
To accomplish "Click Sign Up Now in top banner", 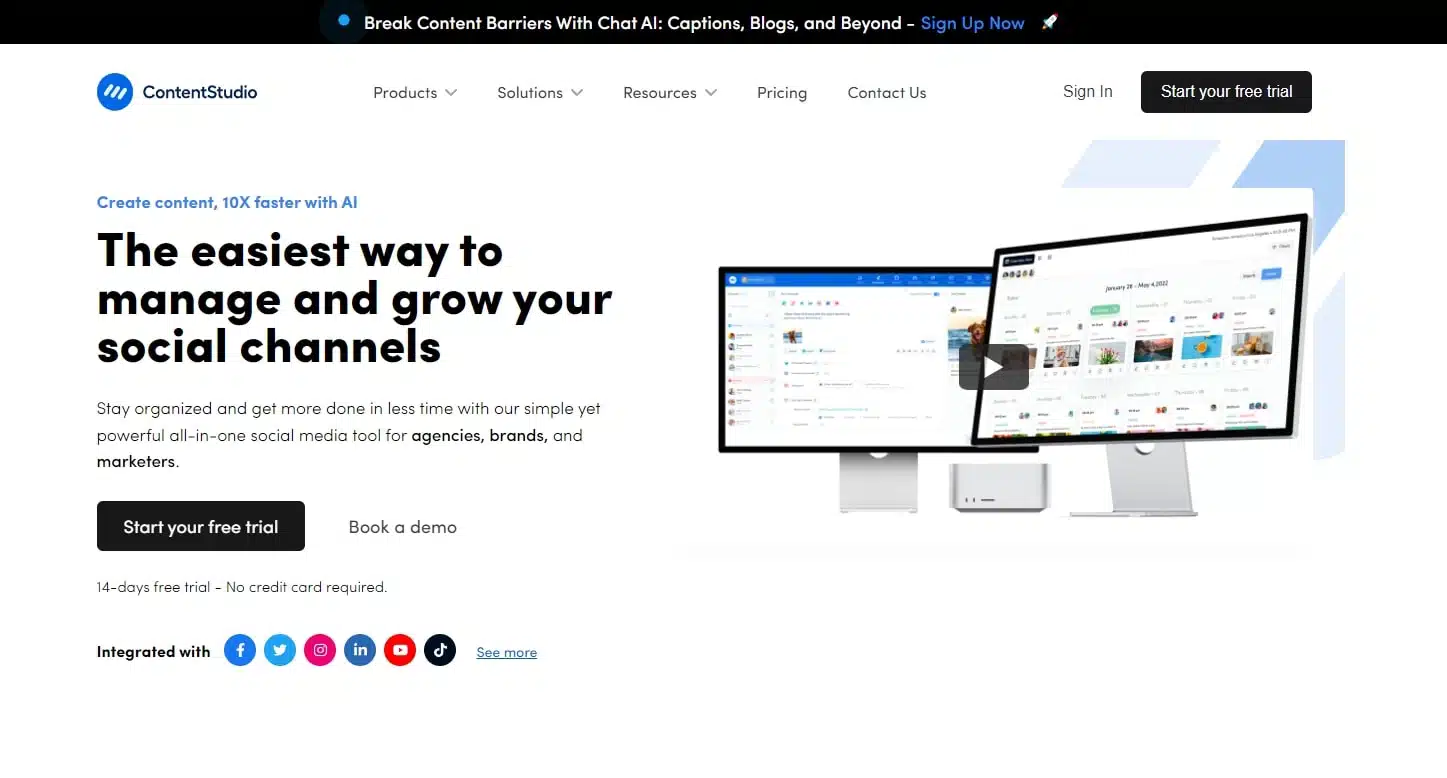I will (972, 23).
